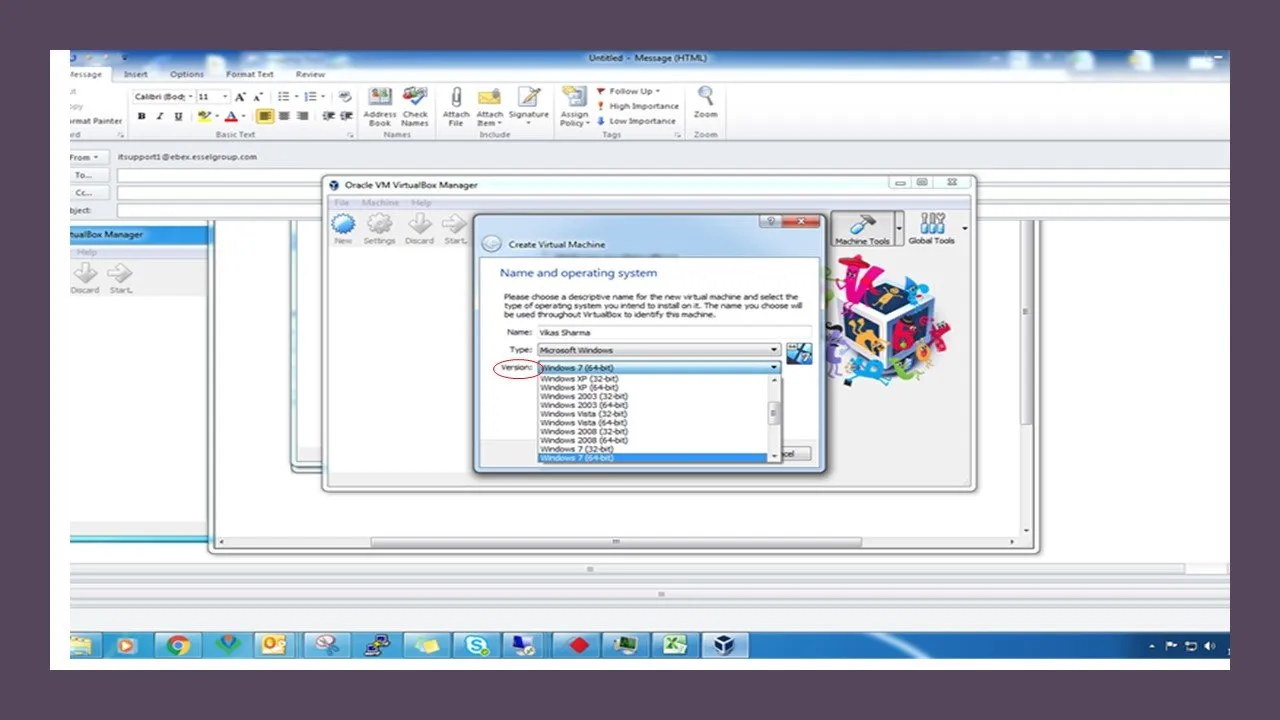This screenshot has width=1280, height=720.
Task: Select Windows Vista (64-bit) in version list
Action: [x=584, y=423]
